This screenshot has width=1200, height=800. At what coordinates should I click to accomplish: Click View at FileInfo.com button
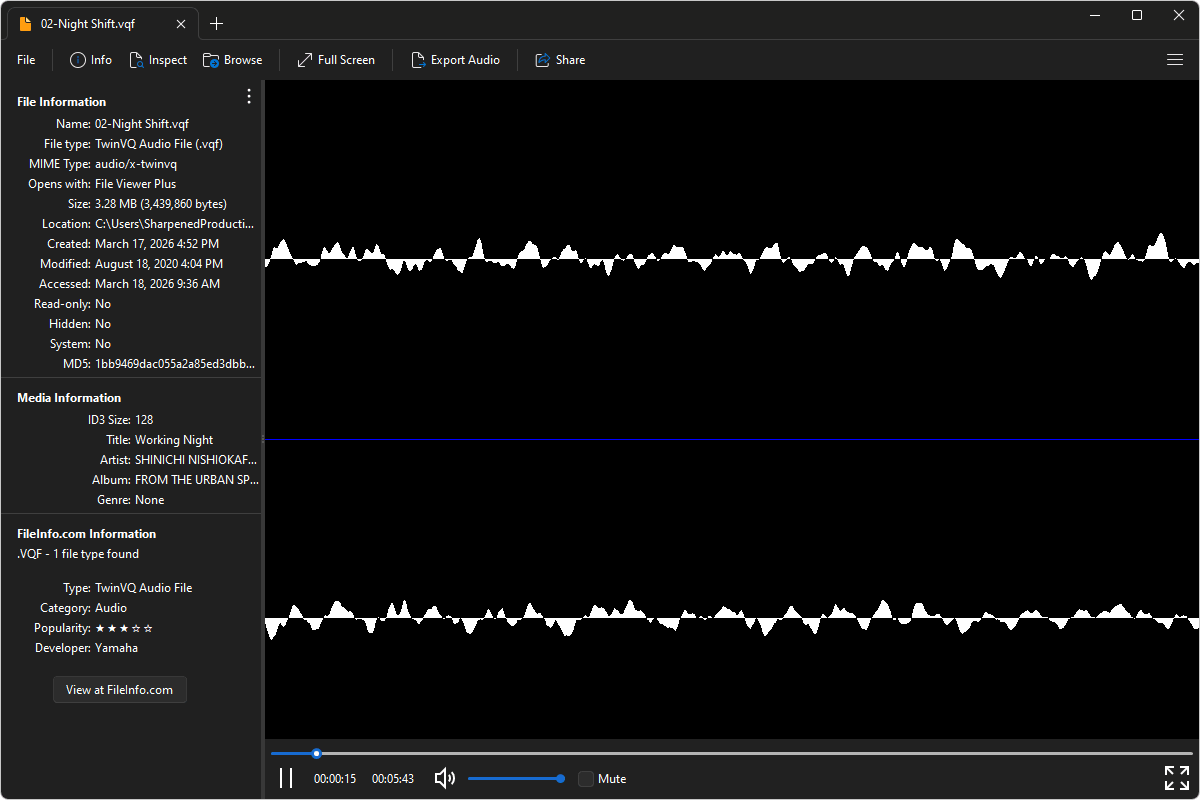point(119,689)
